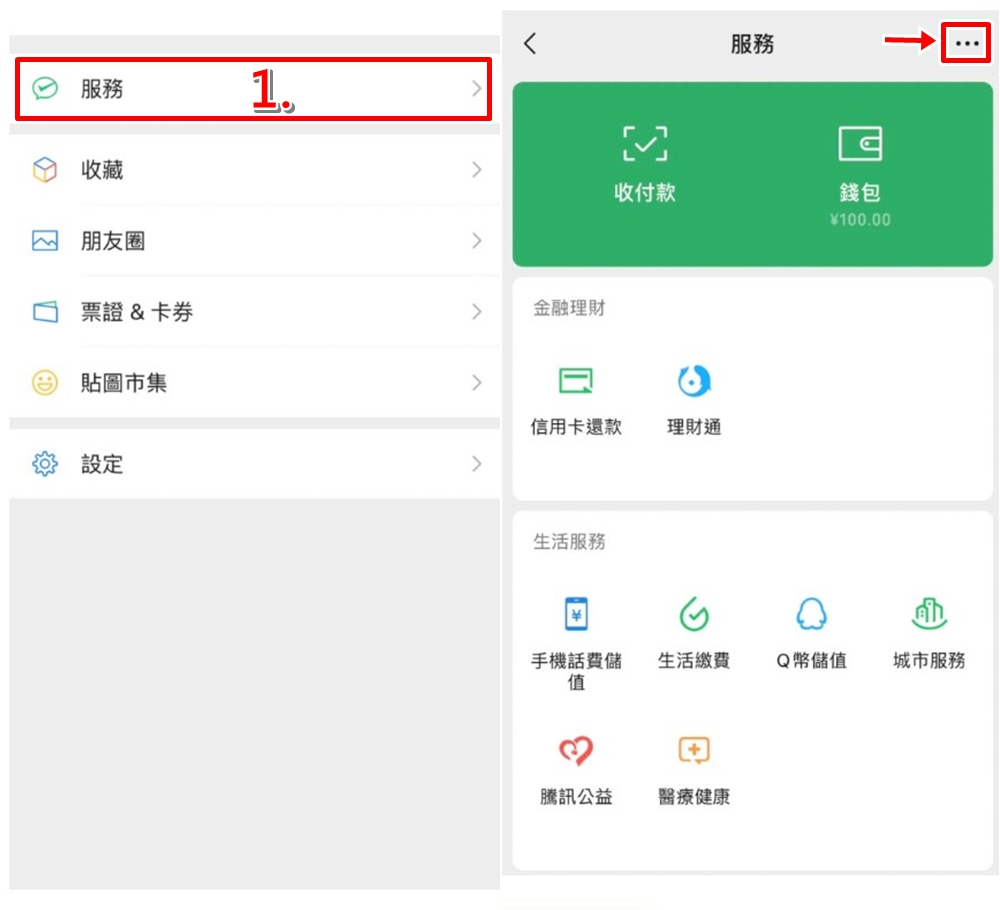Screen dimensions: 1000x910
Task: Tap the 收藏 cube icon
Action: (x=45, y=170)
